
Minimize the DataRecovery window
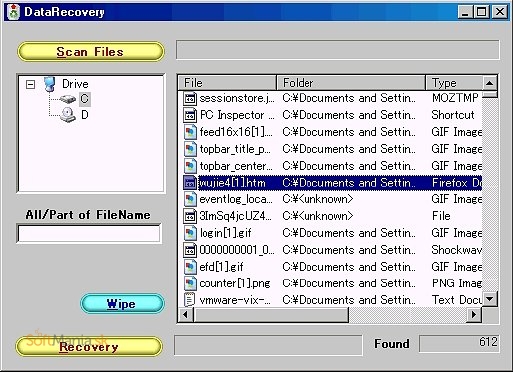pos(465,12)
